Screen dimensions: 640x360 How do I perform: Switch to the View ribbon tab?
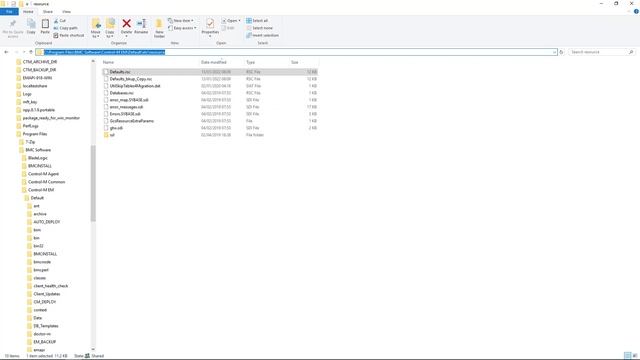67,11
